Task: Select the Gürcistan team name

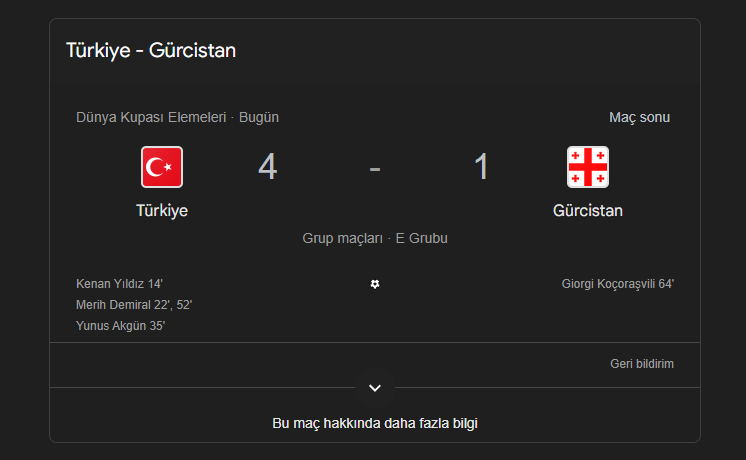Action: point(588,211)
